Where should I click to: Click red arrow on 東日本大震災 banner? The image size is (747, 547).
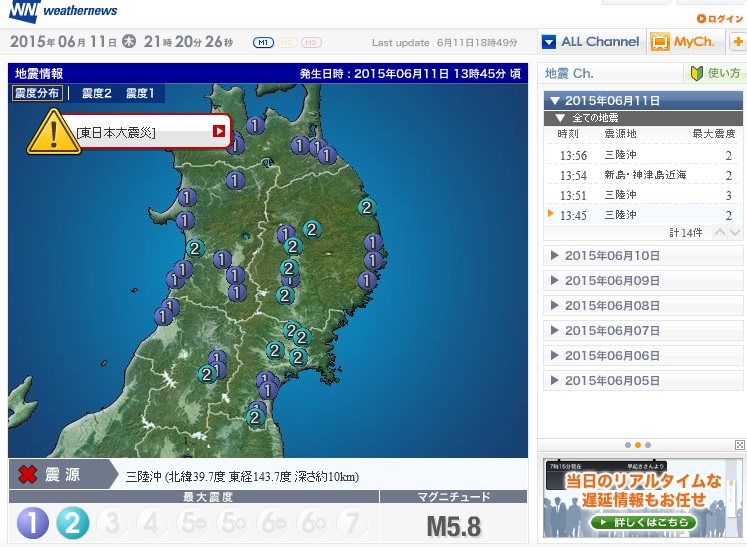[x=218, y=131]
